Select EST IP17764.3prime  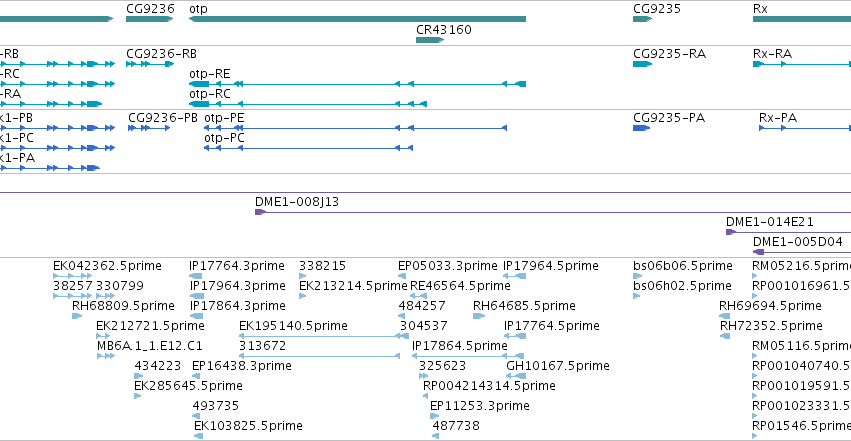pos(195,276)
